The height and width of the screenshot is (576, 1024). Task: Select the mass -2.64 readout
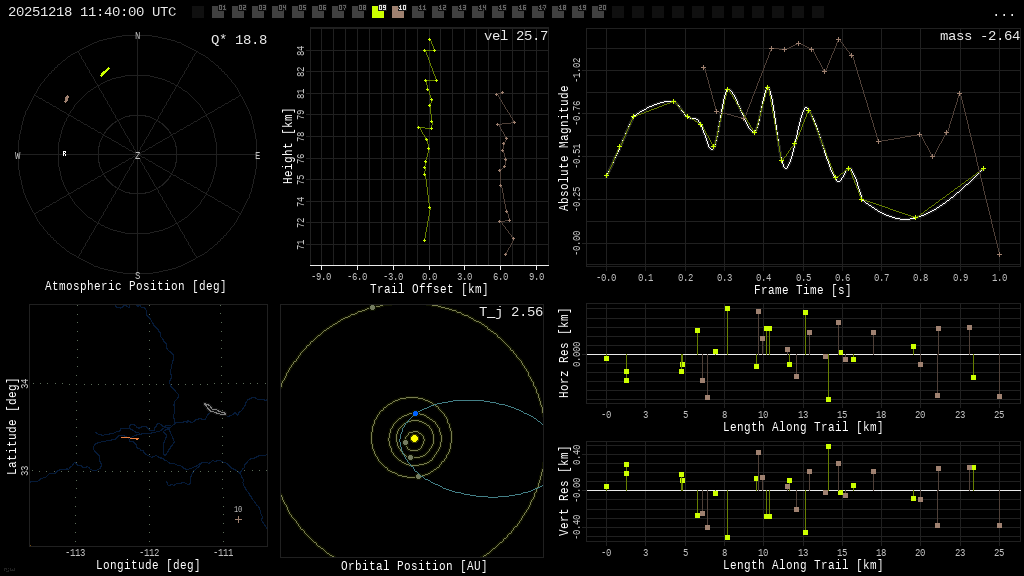click(x=980, y=36)
